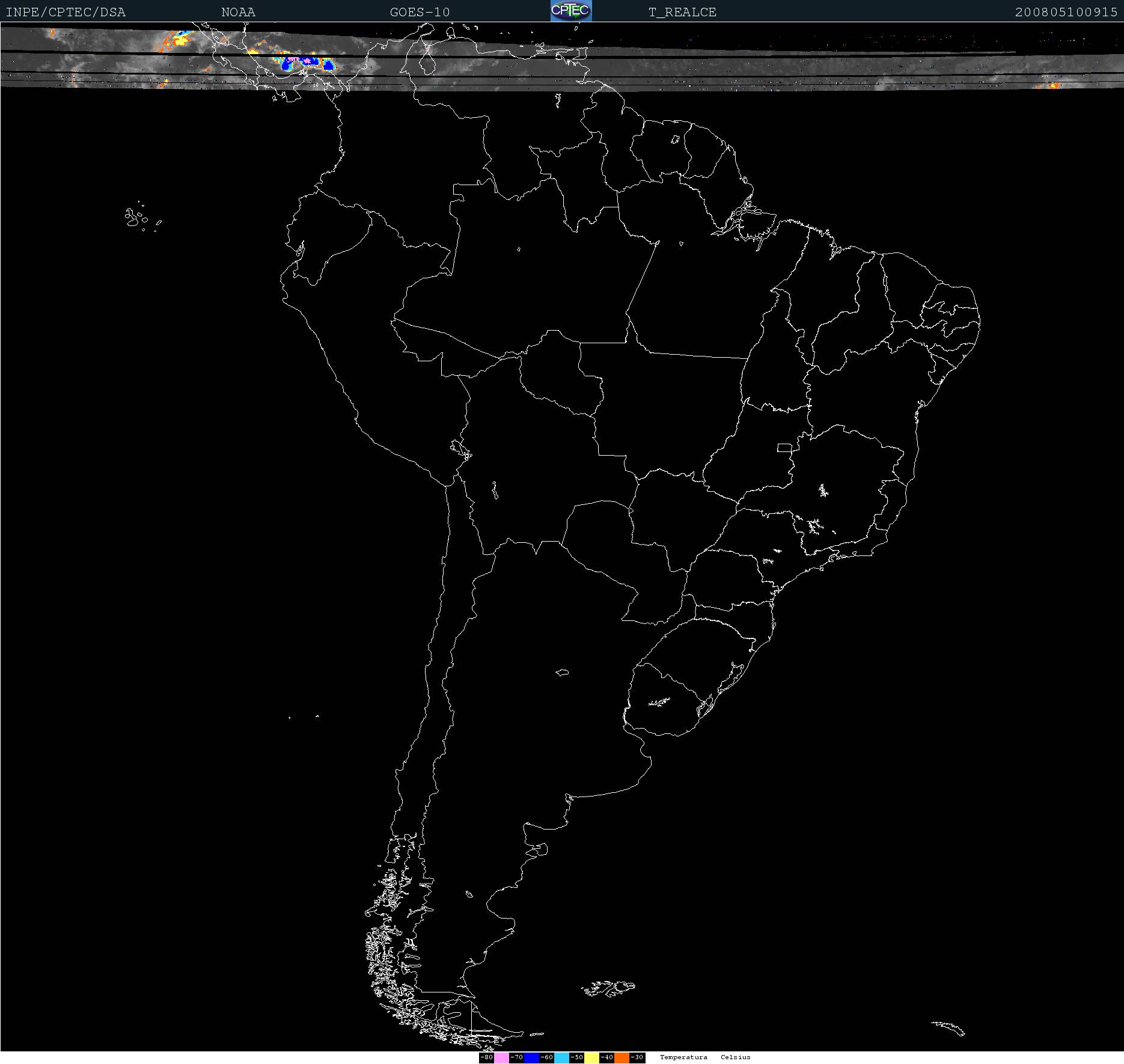Click the GOES-10 satellite label
This screenshot has width=1124, height=1064.
click(x=420, y=12)
